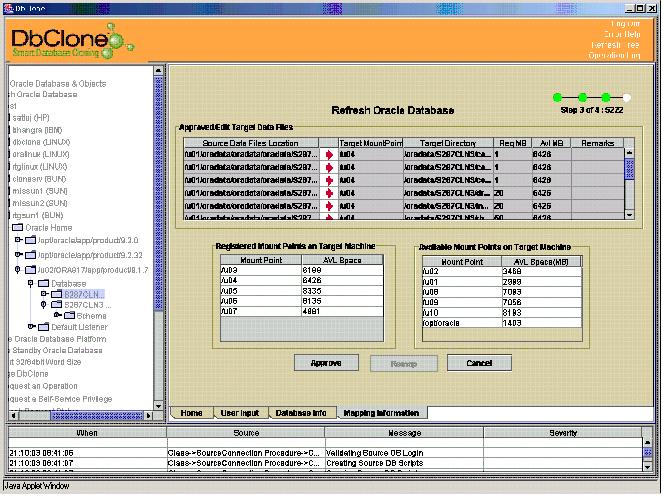The image size is (663, 496).
Task: Click the Help link in the orange header
Action: (x=622, y=34)
